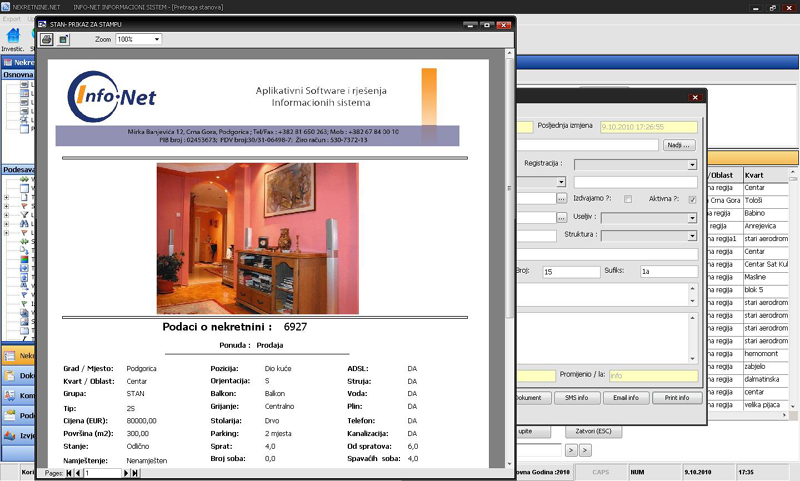Click the Info-Net logo in report
Image resolution: width=800 pixels, height=481 pixels.
112,96
